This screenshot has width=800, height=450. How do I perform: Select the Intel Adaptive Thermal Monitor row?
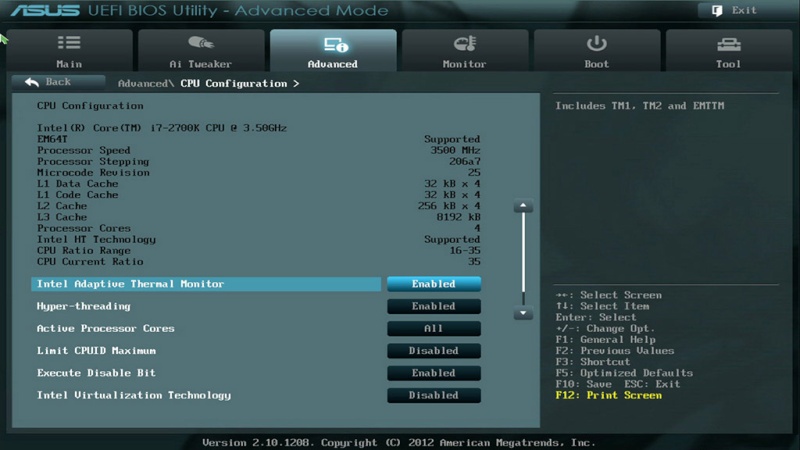206,284
